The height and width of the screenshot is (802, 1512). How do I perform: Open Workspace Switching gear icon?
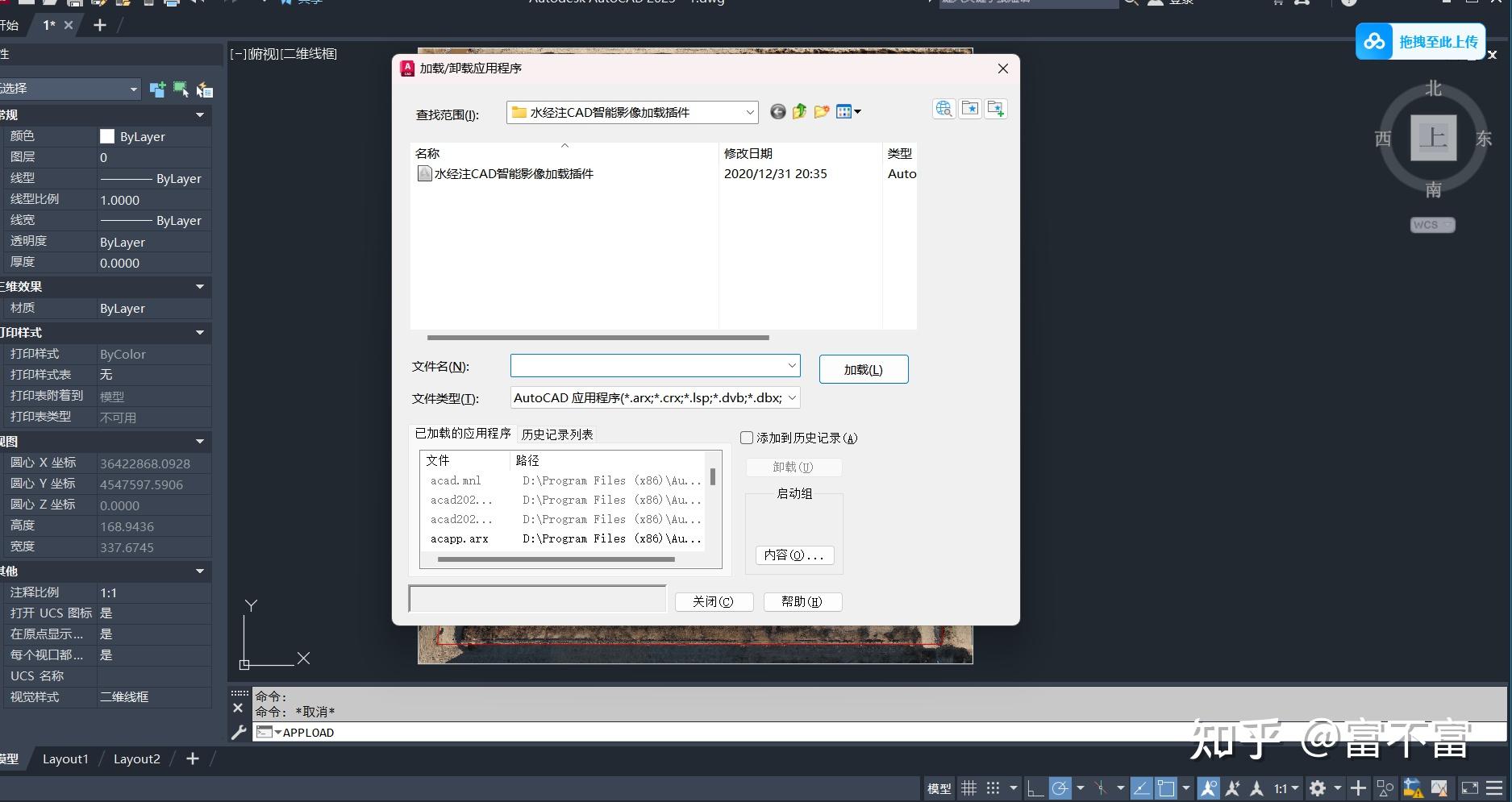click(1317, 788)
